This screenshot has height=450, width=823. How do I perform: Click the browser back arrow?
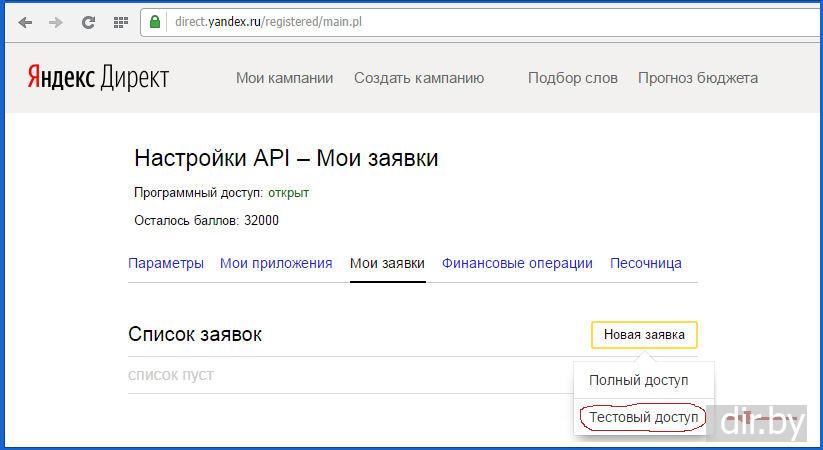25,22
